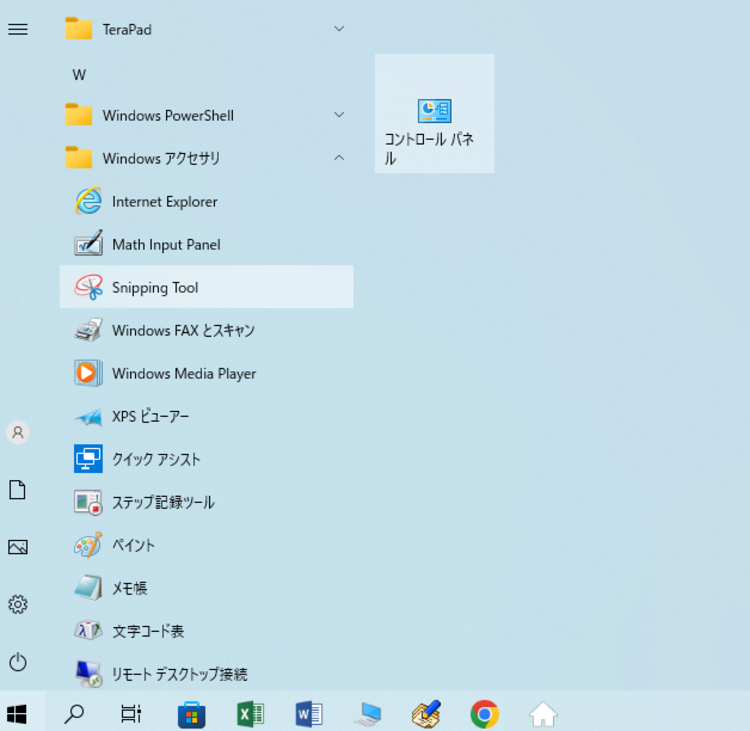Click the Power icon
Screen dimensions: 750x731
click(18, 662)
